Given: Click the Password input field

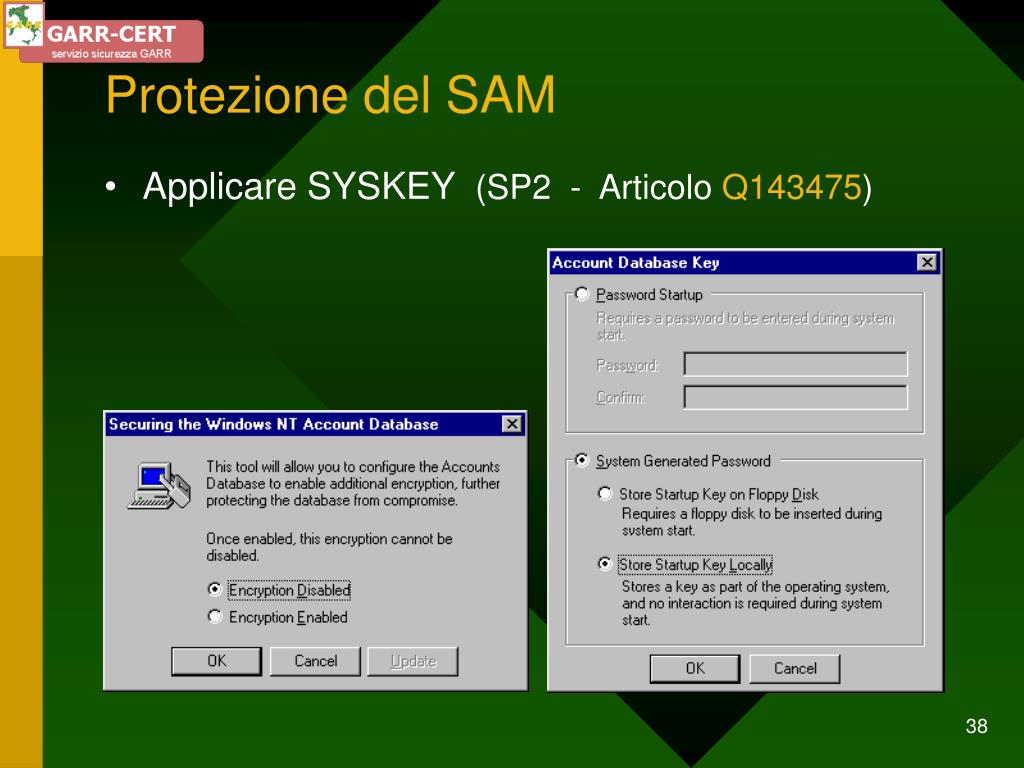Looking at the screenshot, I should coord(795,364).
